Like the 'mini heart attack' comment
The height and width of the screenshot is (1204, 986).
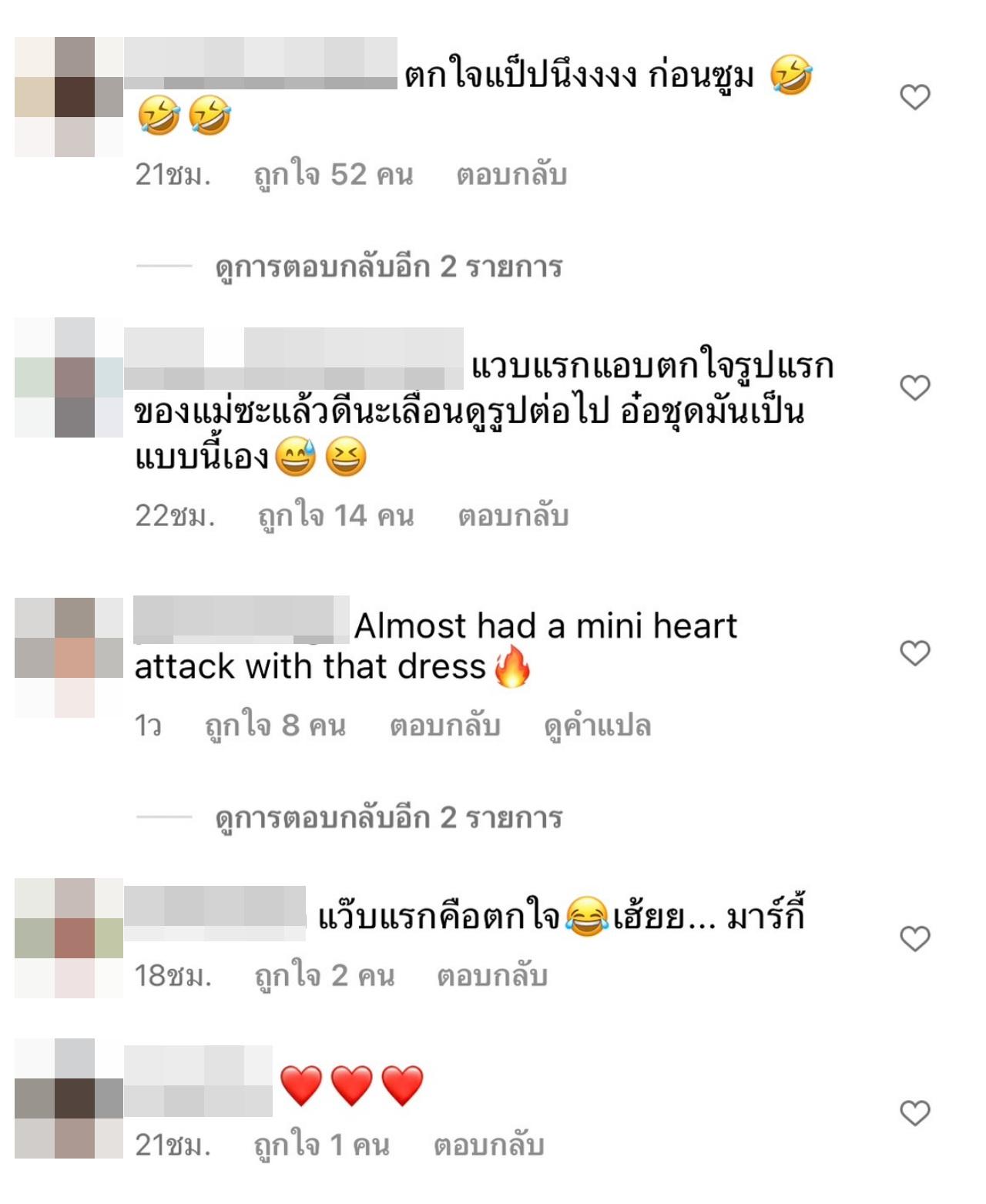pyautogui.click(x=915, y=653)
